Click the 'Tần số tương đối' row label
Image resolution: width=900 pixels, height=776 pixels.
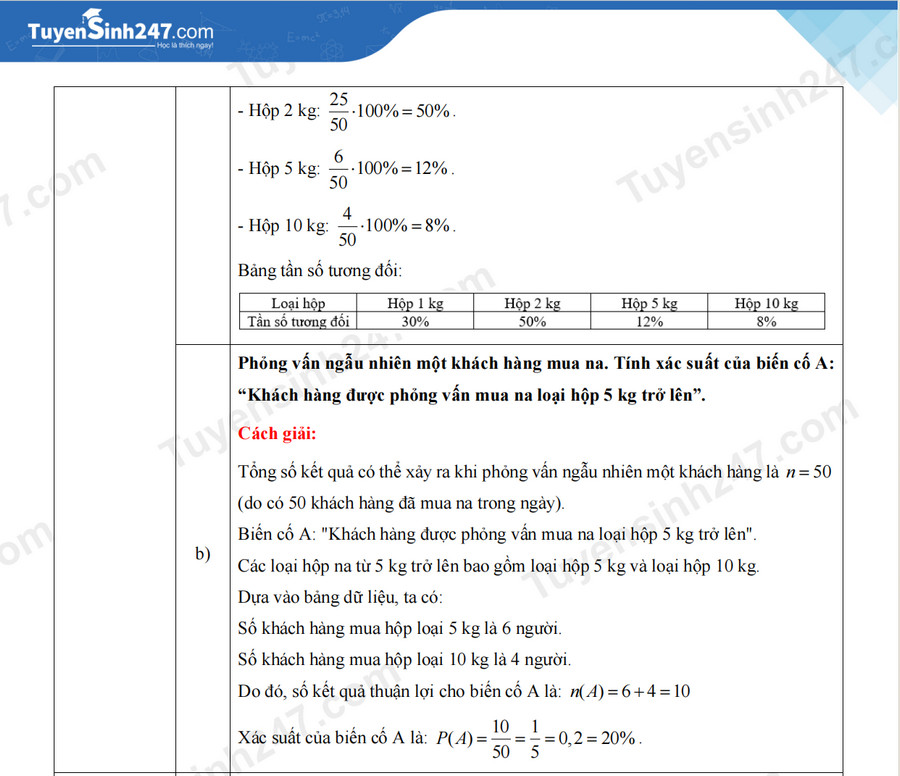(298, 321)
